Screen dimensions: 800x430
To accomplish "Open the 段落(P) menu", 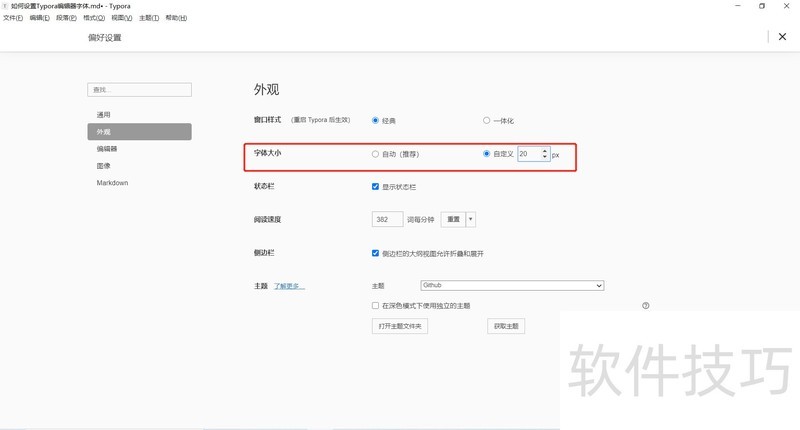I will (66, 18).
